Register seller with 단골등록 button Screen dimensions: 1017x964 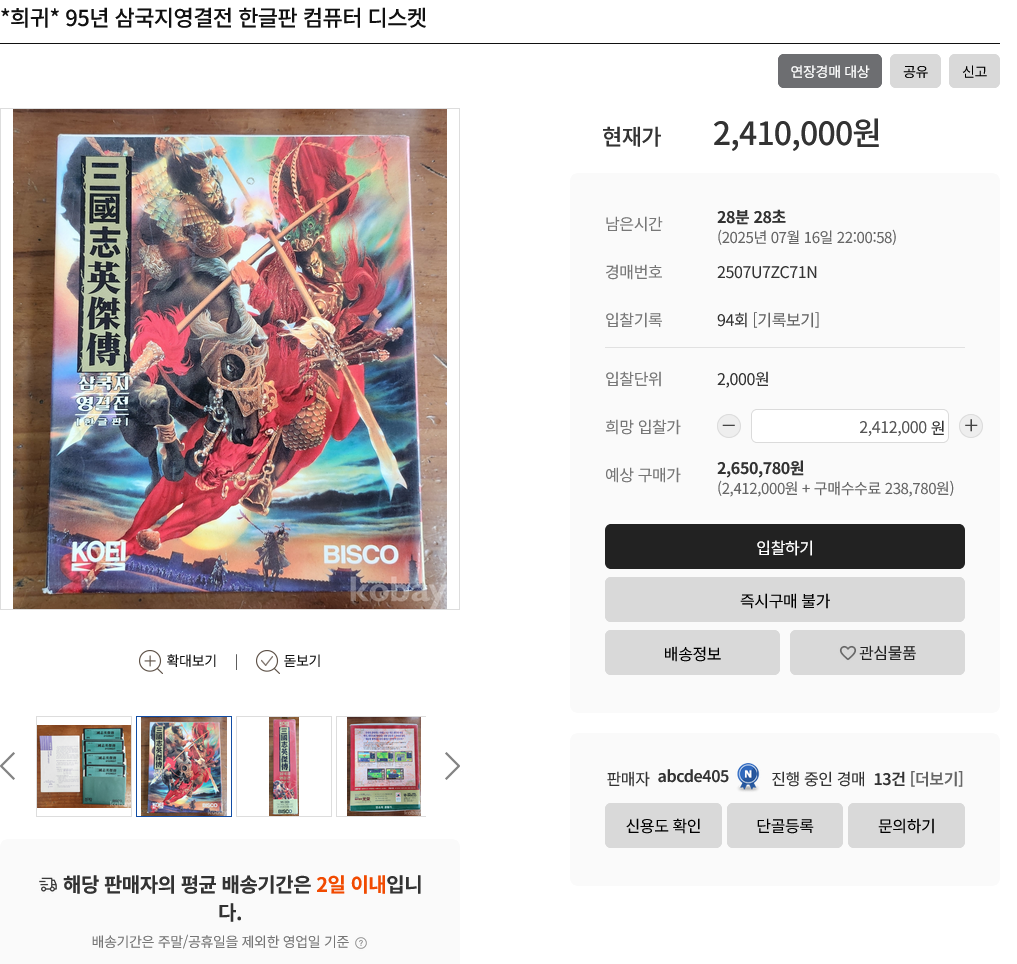click(x=785, y=825)
